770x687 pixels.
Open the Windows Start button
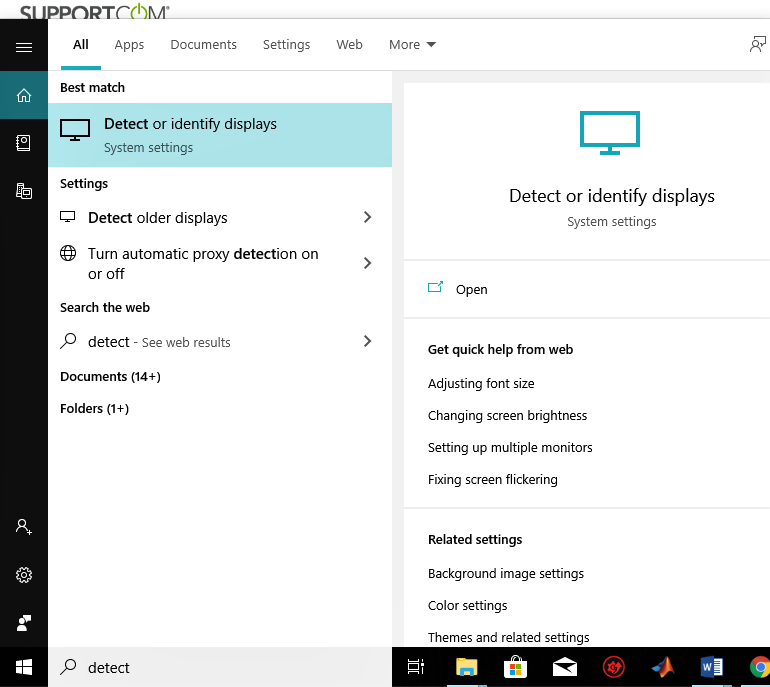click(24, 667)
